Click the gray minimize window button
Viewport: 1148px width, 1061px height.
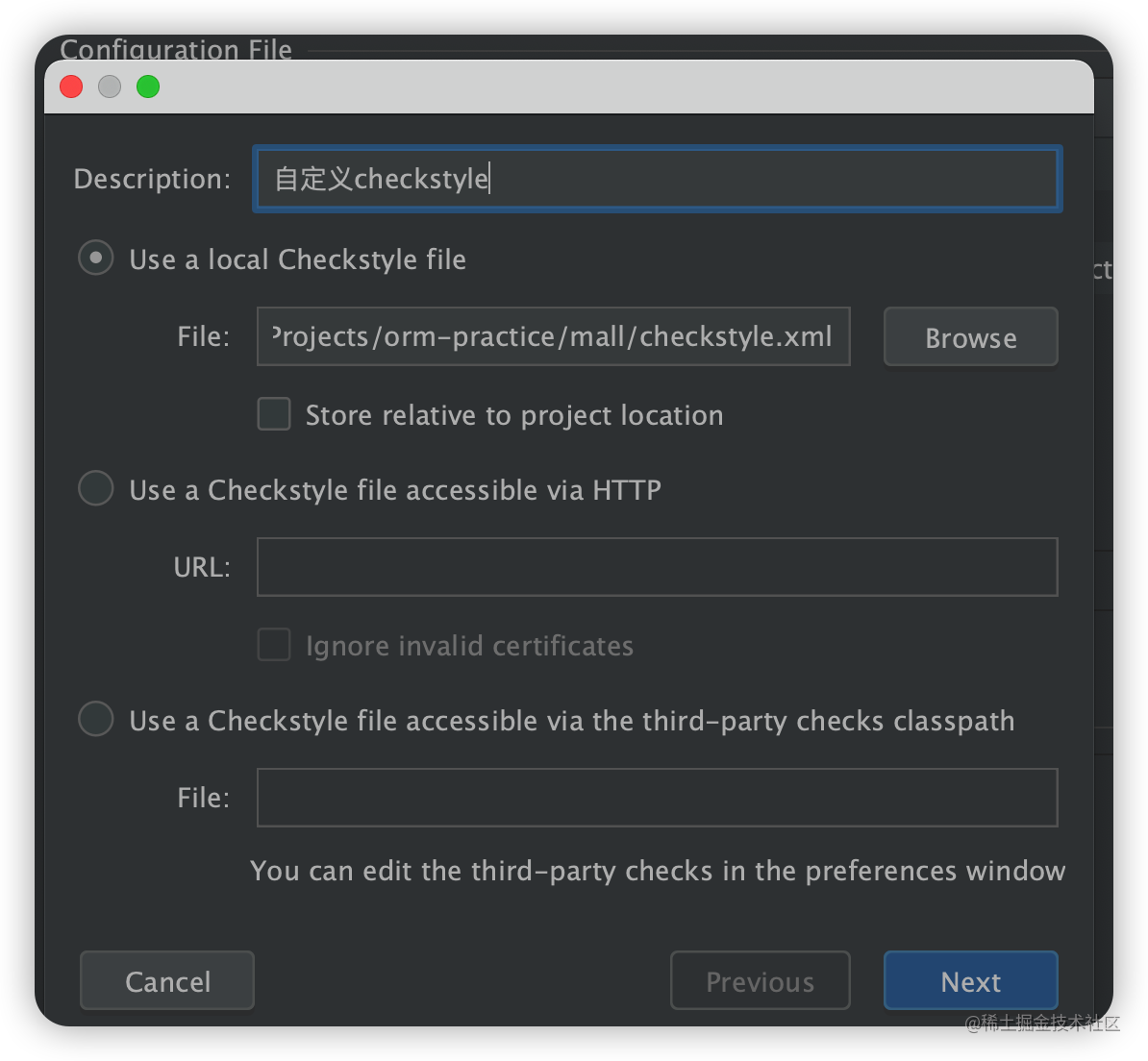point(110,86)
